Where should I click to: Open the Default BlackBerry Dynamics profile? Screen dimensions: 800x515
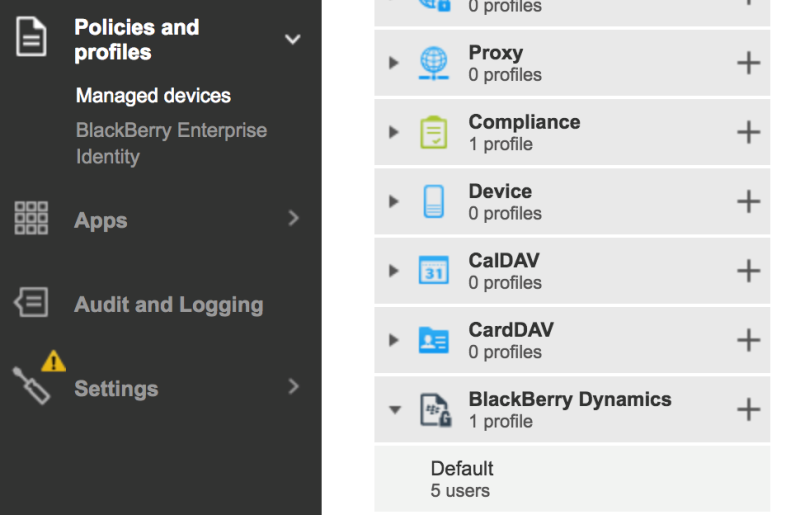(572, 479)
